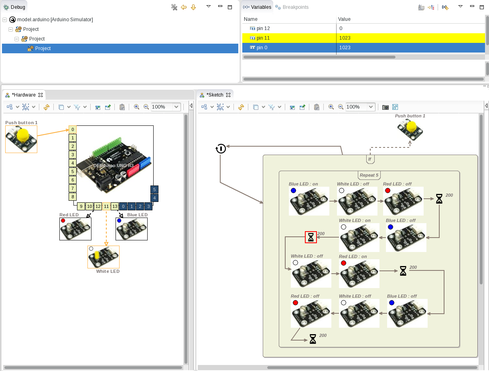Zoom out on the Sketch diagram
Image resolution: width=489 pixels, height=371 pixels.
tap(341, 107)
